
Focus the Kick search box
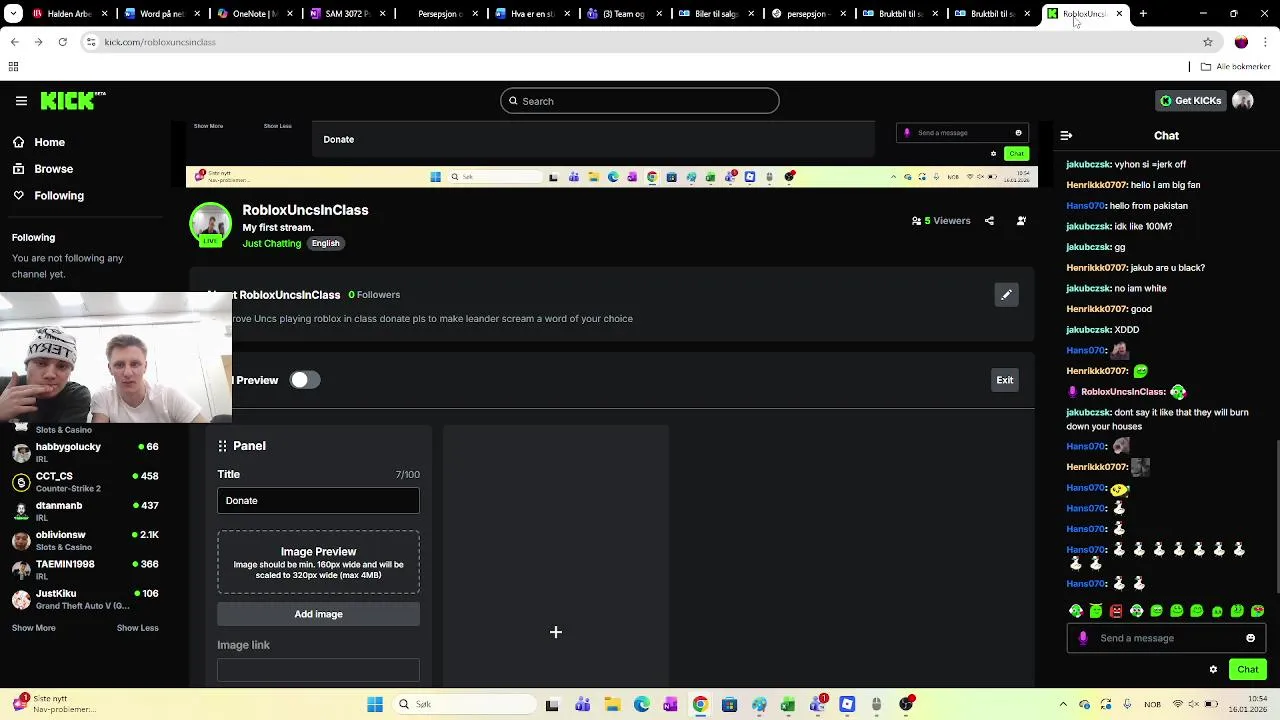640,101
